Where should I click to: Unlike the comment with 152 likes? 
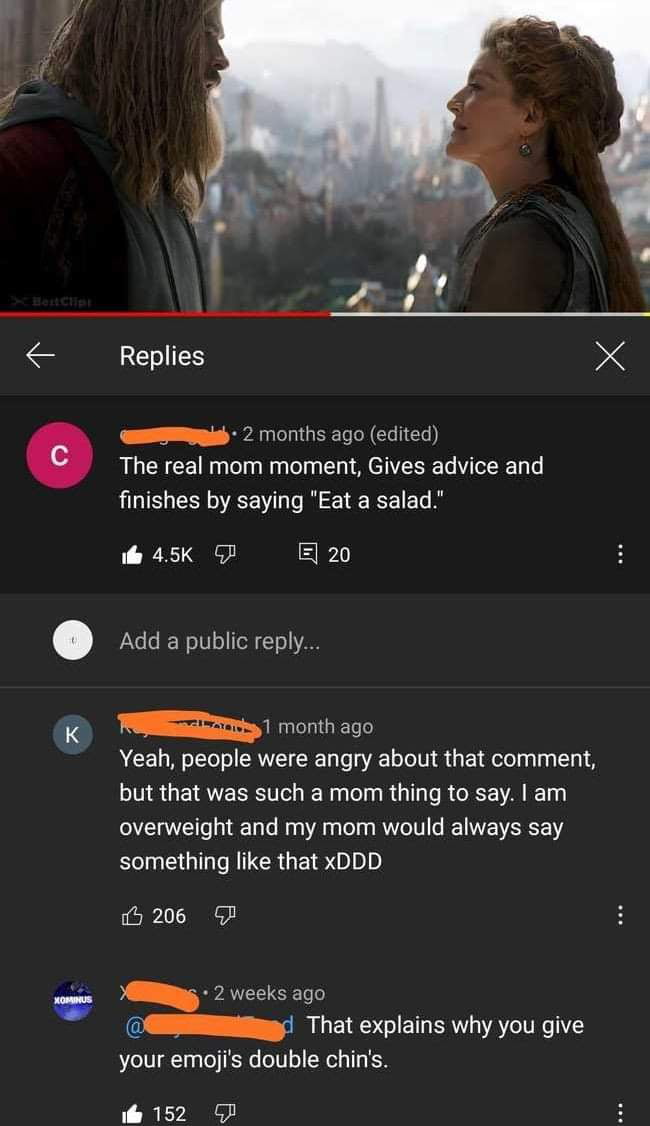pyautogui.click(x=132, y=1114)
